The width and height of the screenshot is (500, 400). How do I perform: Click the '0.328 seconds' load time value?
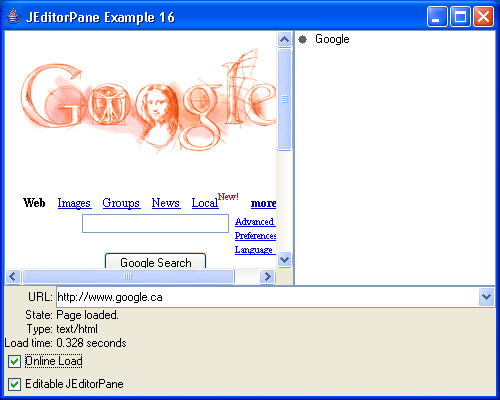click(x=91, y=343)
